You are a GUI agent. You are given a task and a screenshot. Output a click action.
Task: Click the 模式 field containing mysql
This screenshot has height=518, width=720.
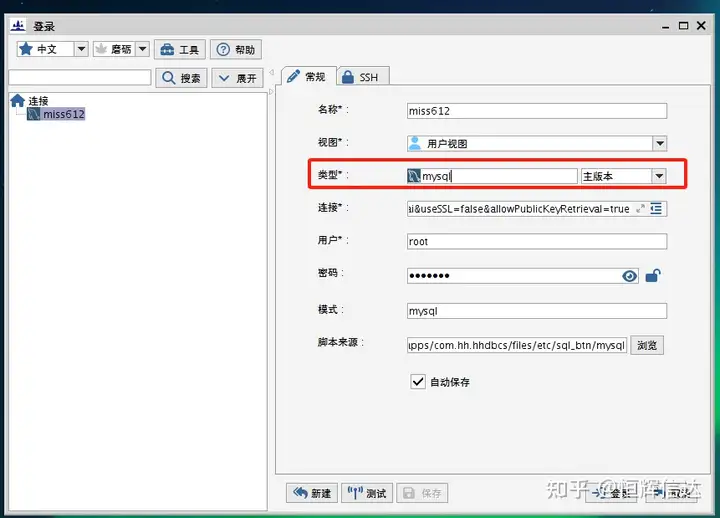coord(537,311)
